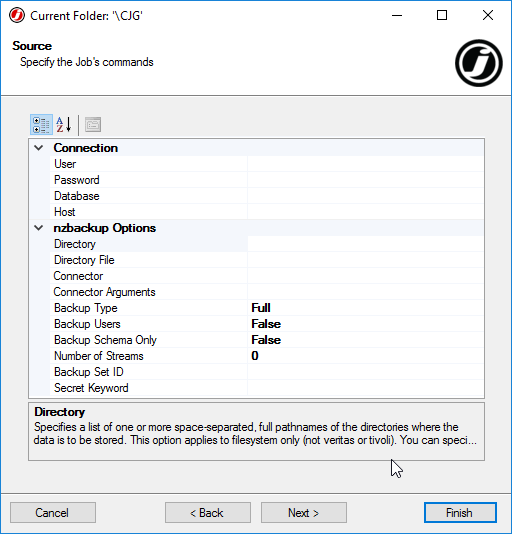This screenshot has height=534, width=512.
Task: Collapse the Connection category
Action: (x=39, y=148)
